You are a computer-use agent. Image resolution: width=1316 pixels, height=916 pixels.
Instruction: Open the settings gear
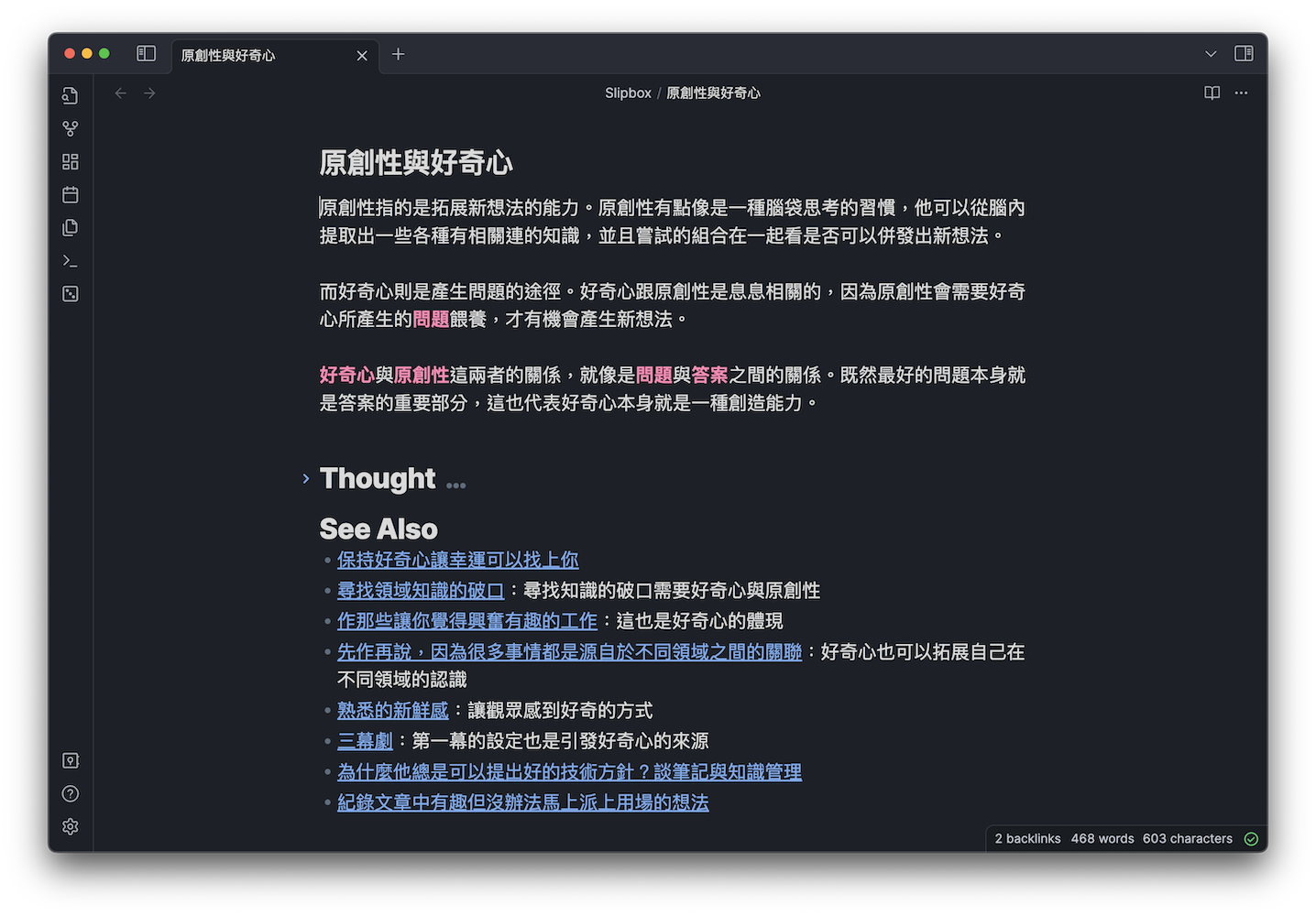tap(71, 826)
